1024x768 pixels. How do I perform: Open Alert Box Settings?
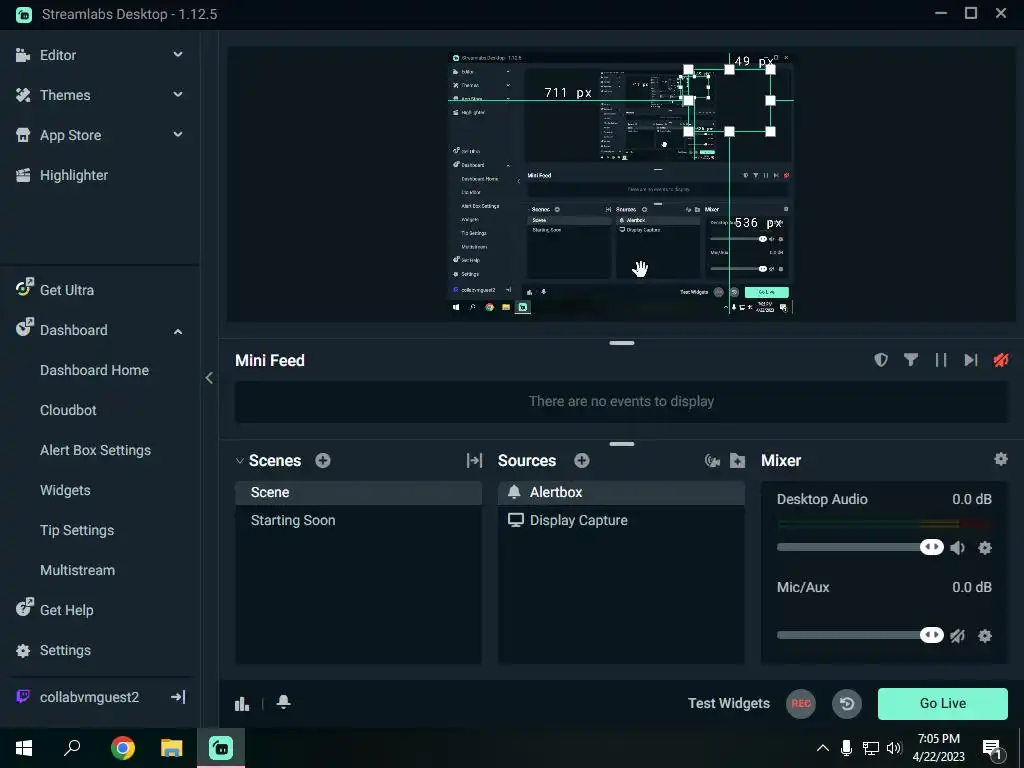pyautogui.click(x=95, y=450)
